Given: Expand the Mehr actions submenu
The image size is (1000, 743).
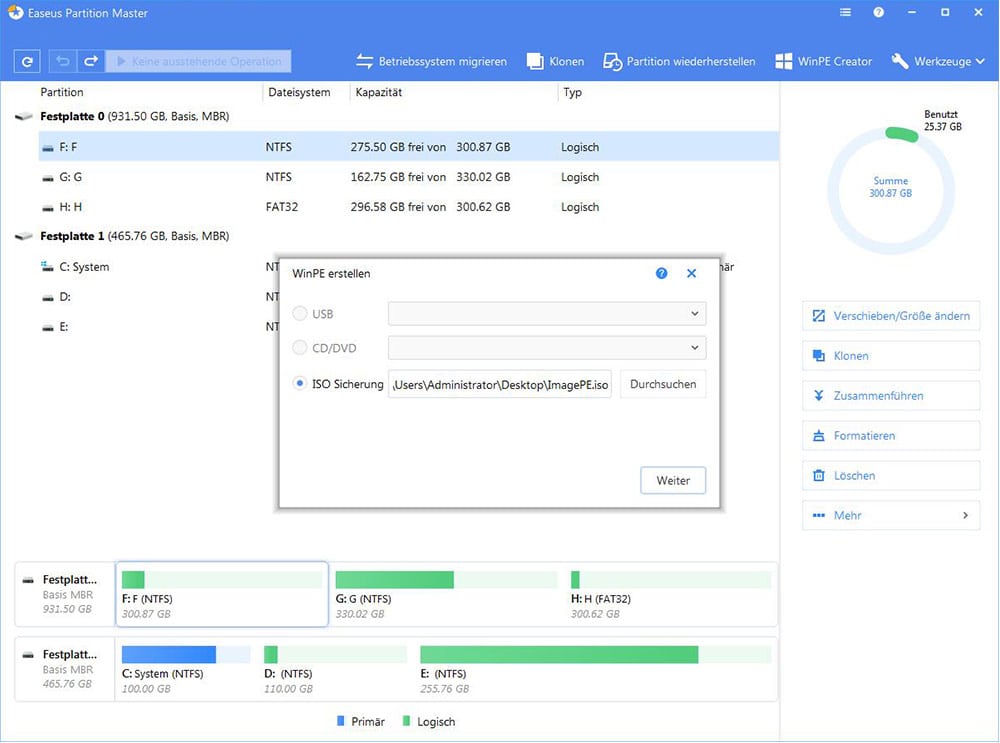Looking at the screenshot, I should click(x=890, y=515).
